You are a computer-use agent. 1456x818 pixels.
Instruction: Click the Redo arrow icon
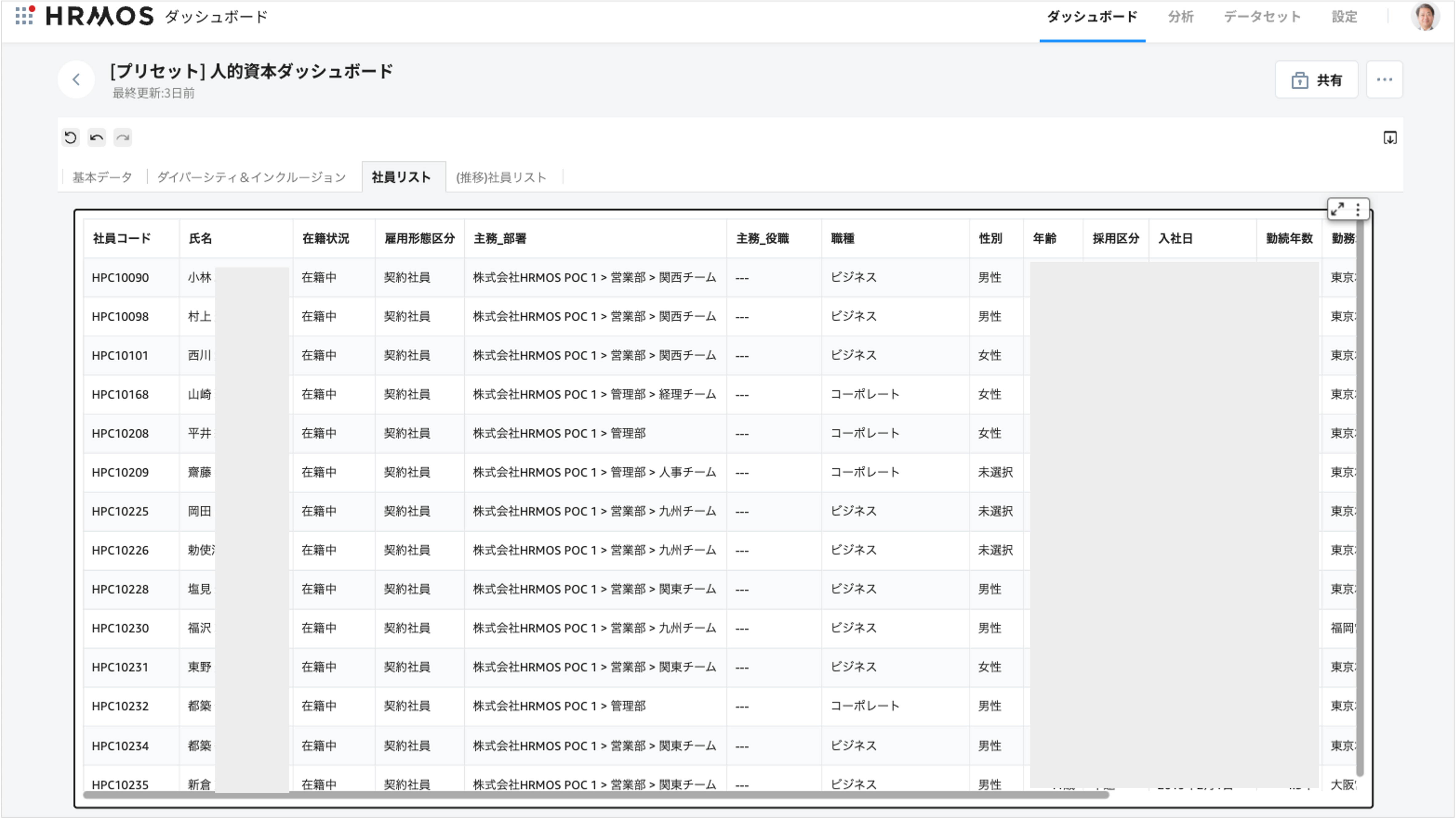[122, 137]
